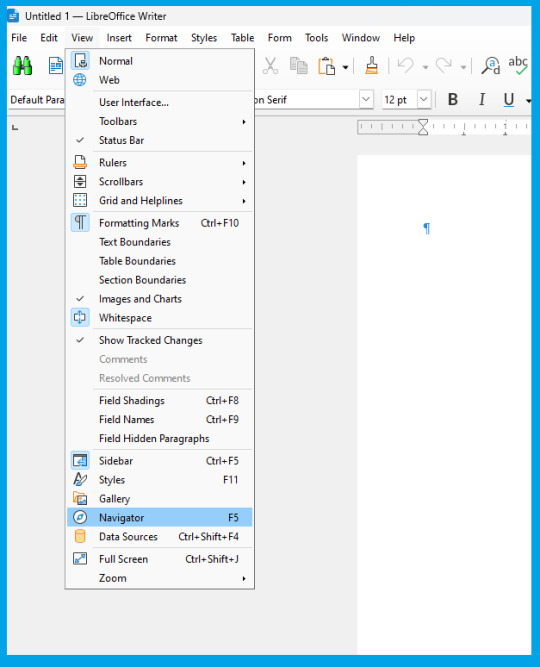Click the Copy toolbar icon

(x=298, y=66)
